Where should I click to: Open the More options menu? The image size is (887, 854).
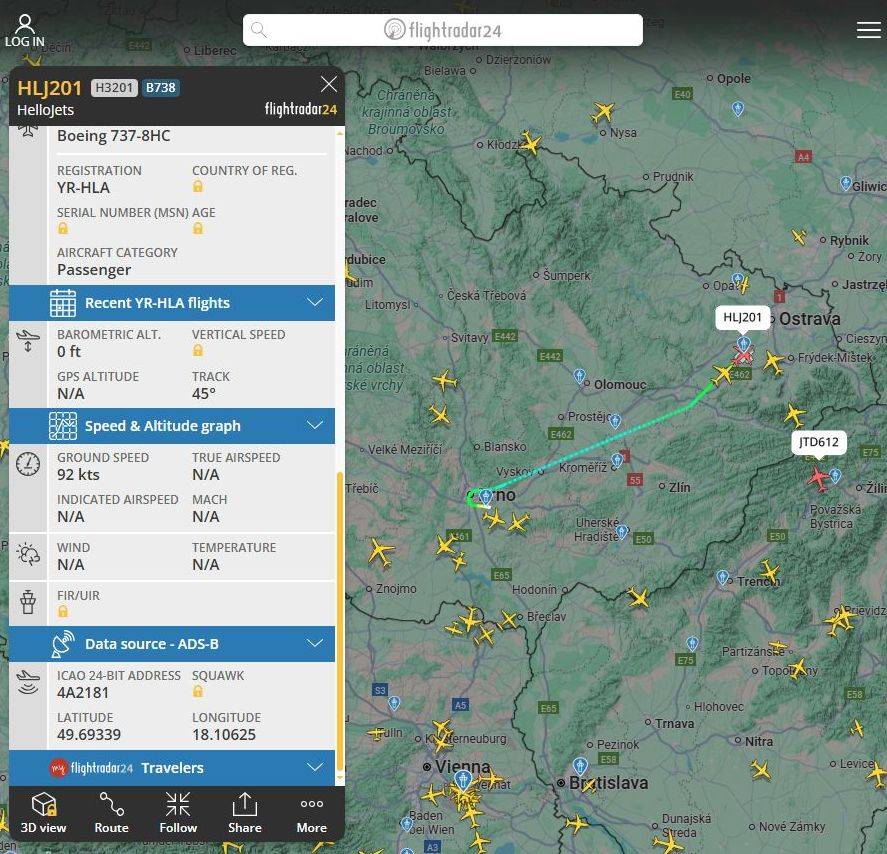click(311, 812)
